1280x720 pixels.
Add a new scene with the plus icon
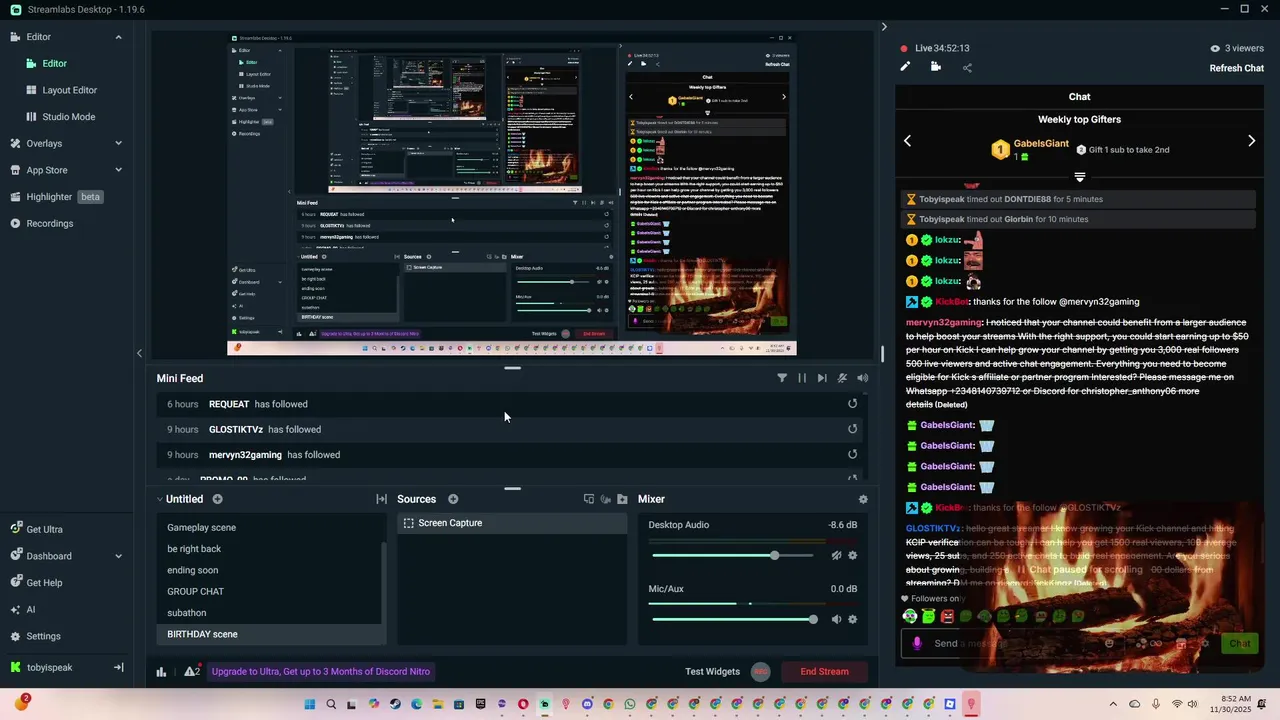click(x=217, y=499)
